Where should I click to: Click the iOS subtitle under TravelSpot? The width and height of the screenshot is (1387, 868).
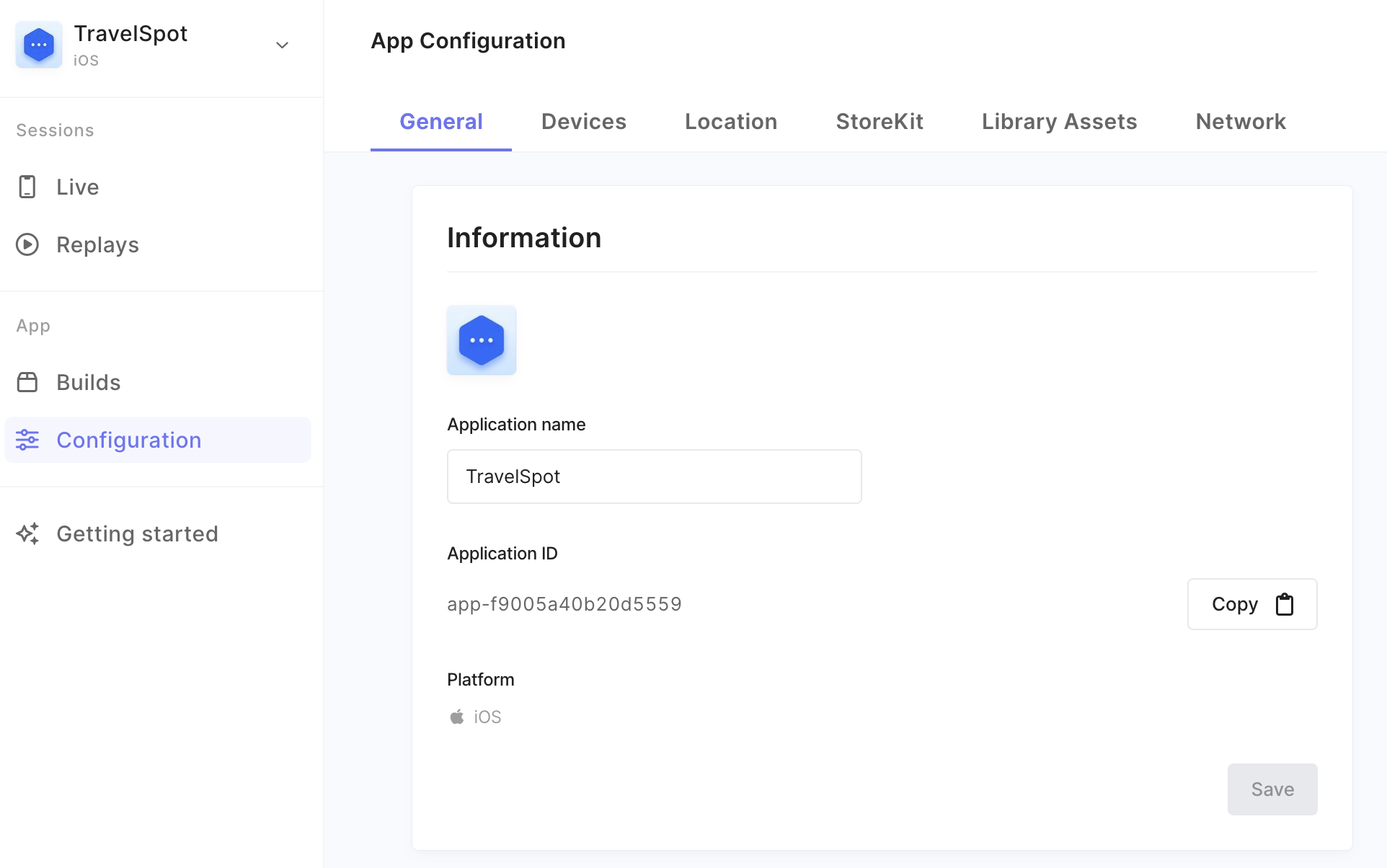click(86, 61)
